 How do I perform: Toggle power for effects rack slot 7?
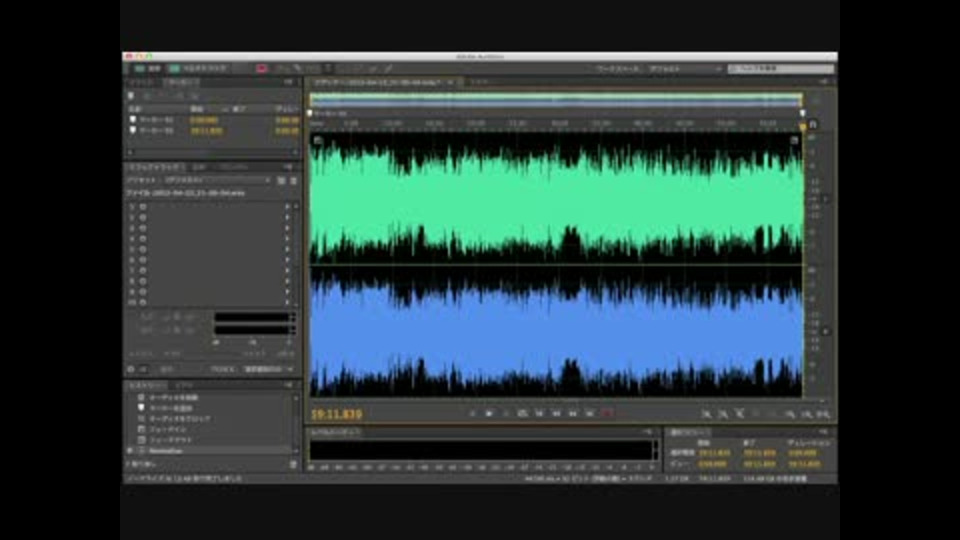[143, 271]
